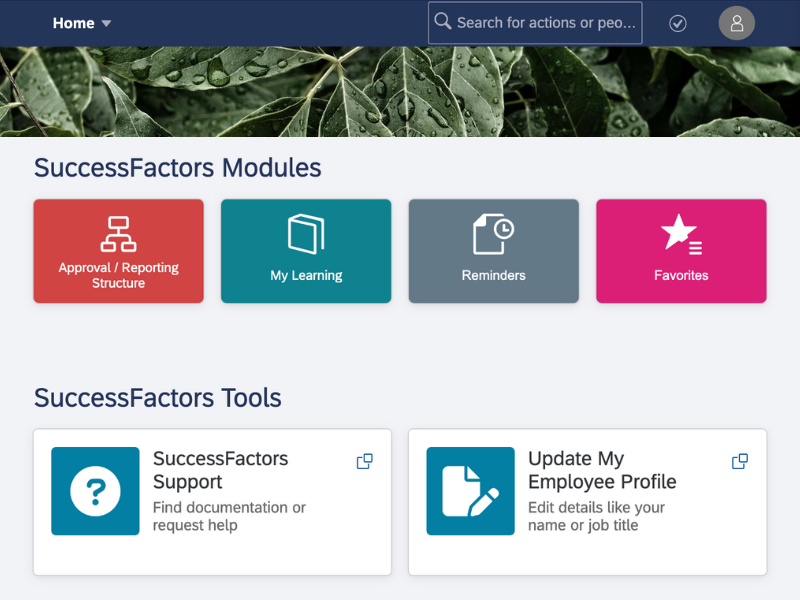Click the org chart icon on the red tile
This screenshot has height=600, width=800.
[118, 234]
